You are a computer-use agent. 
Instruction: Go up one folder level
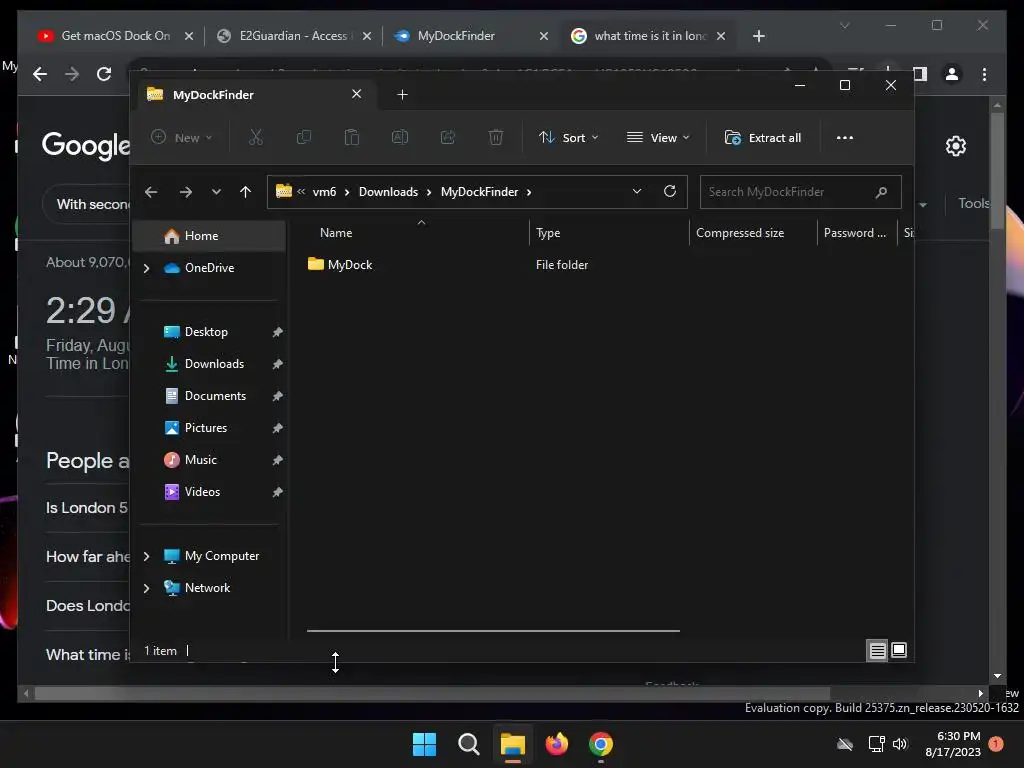(x=245, y=191)
